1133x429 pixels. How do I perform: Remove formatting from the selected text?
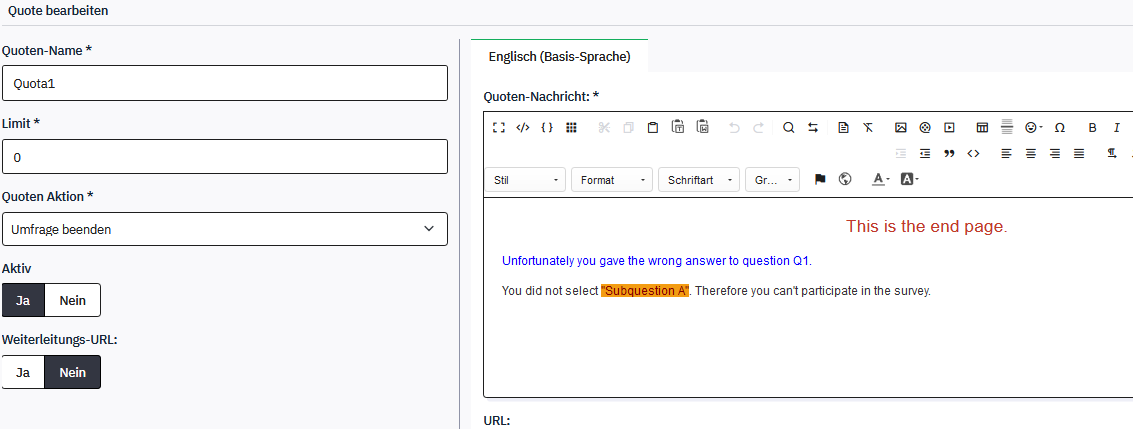point(868,127)
